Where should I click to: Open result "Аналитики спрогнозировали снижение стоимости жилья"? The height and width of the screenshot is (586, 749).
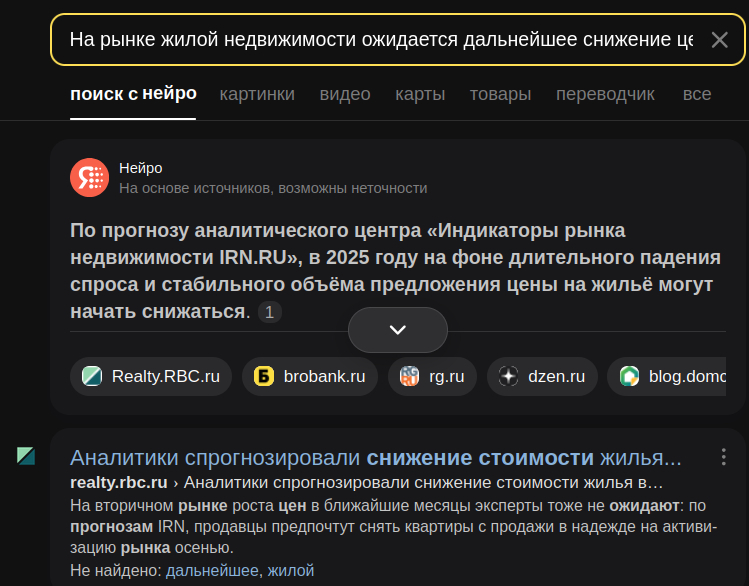[375, 458]
